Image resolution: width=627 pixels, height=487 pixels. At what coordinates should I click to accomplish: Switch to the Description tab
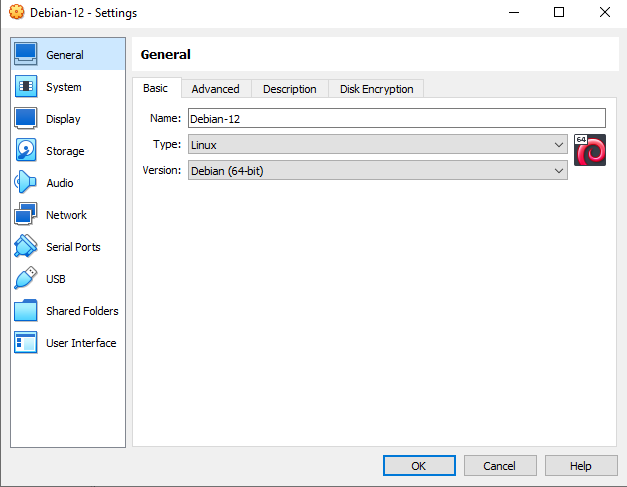click(289, 89)
